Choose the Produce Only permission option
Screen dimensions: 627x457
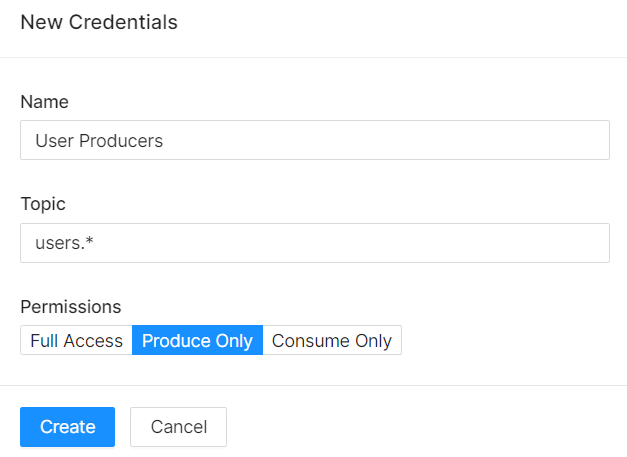[x=198, y=340]
